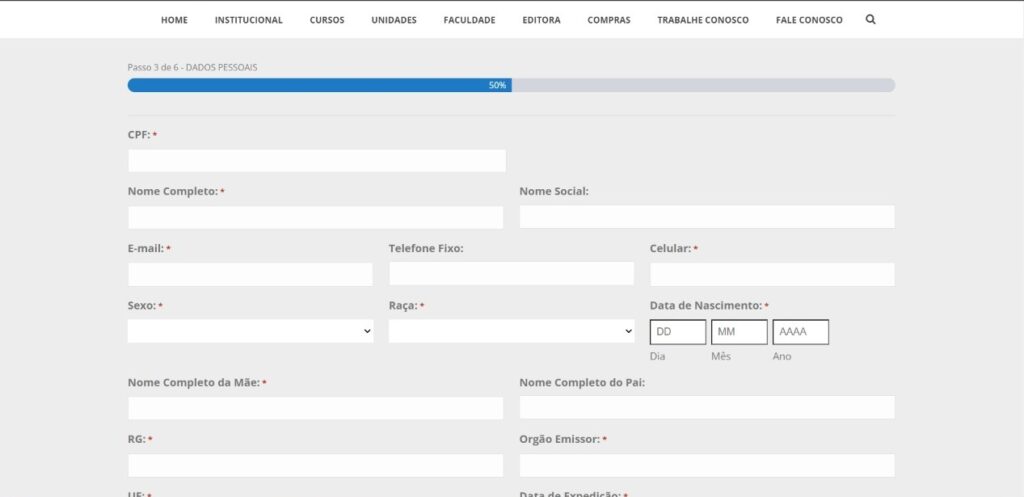Viewport: 1024px width, 497px height.
Task: Click the COMPRAS menu link
Action: tap(609, 20)
